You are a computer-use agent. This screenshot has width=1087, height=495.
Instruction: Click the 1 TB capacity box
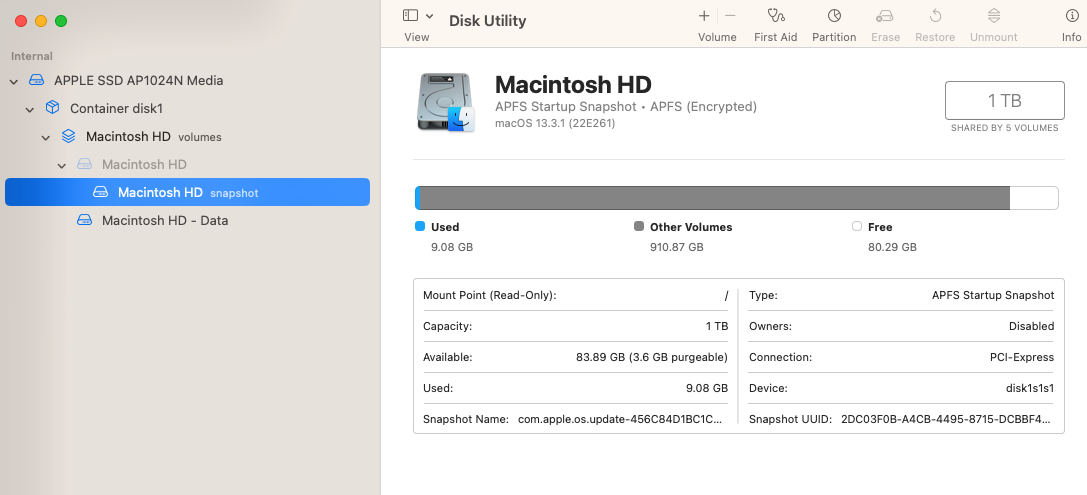tap(1005, 101)
